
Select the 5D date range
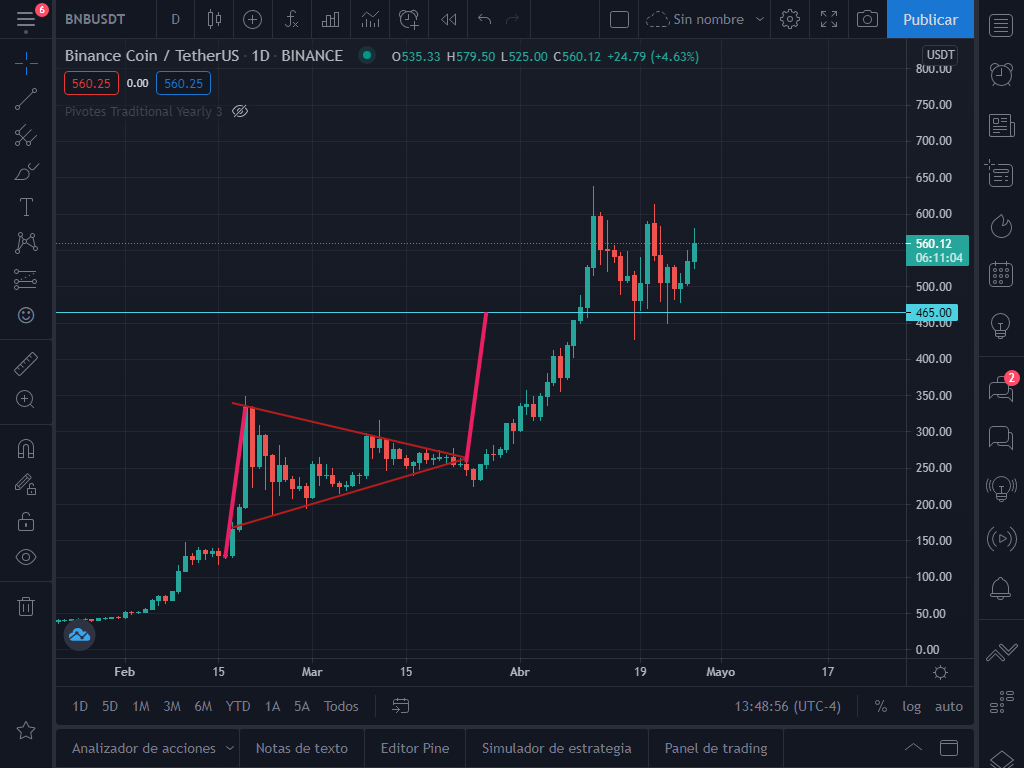click(110, 707)
